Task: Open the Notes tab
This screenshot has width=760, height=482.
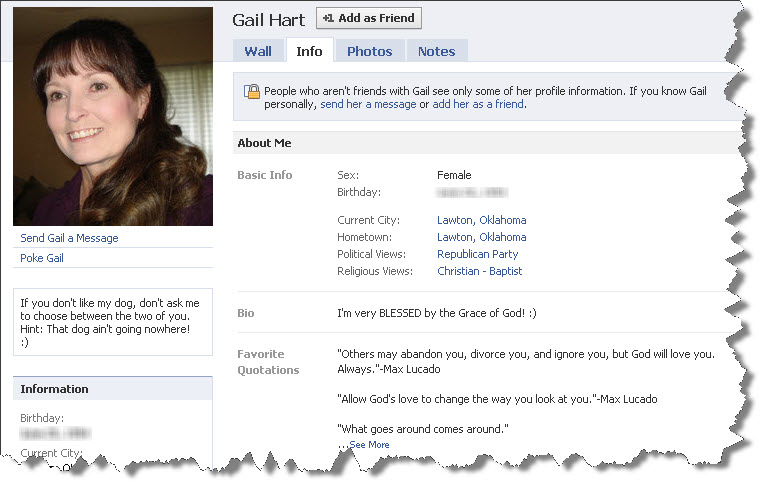Action: 436,51
